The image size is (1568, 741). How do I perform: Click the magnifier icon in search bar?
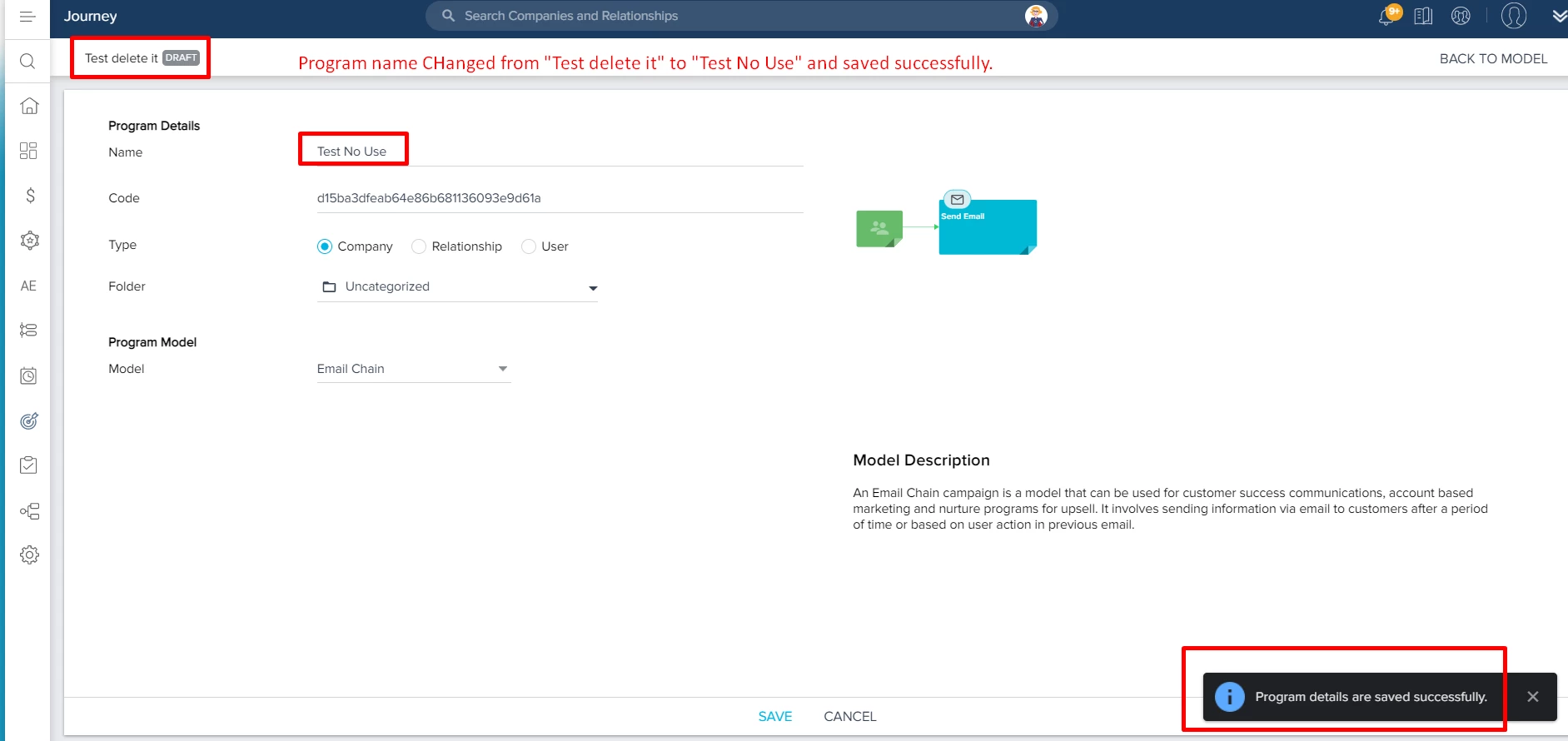tap(448, 16)
